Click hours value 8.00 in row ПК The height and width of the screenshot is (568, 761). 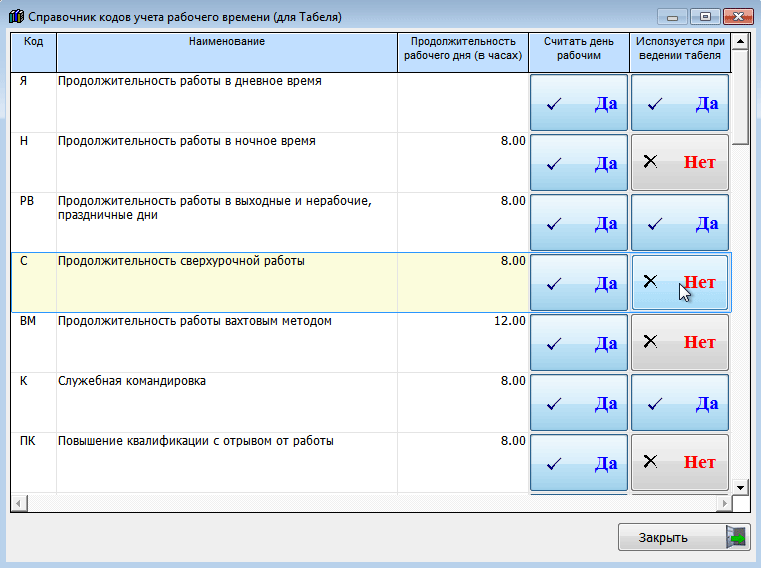[513, 441]
